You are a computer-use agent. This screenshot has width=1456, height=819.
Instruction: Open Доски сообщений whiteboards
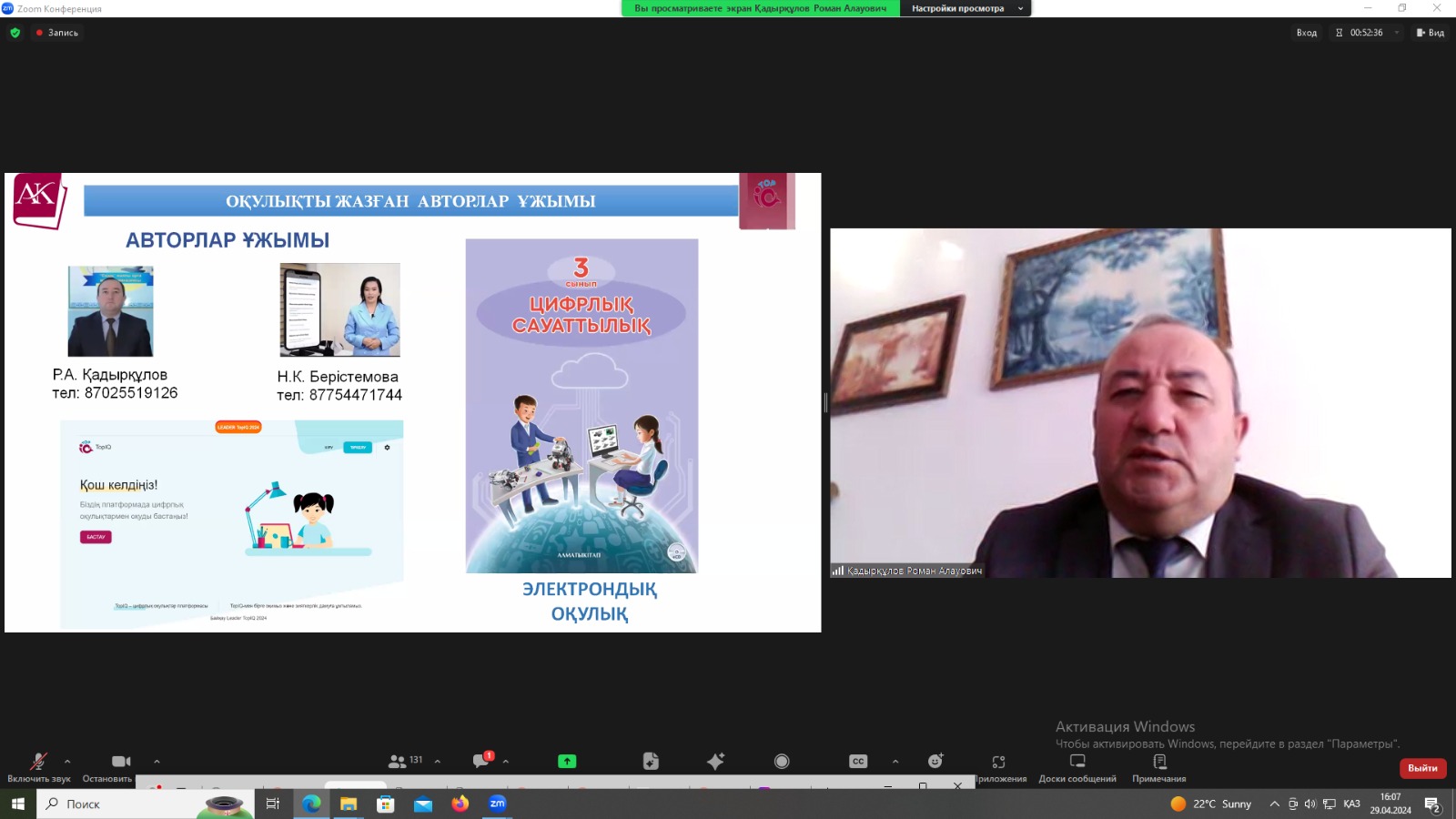pos(1077,768)
